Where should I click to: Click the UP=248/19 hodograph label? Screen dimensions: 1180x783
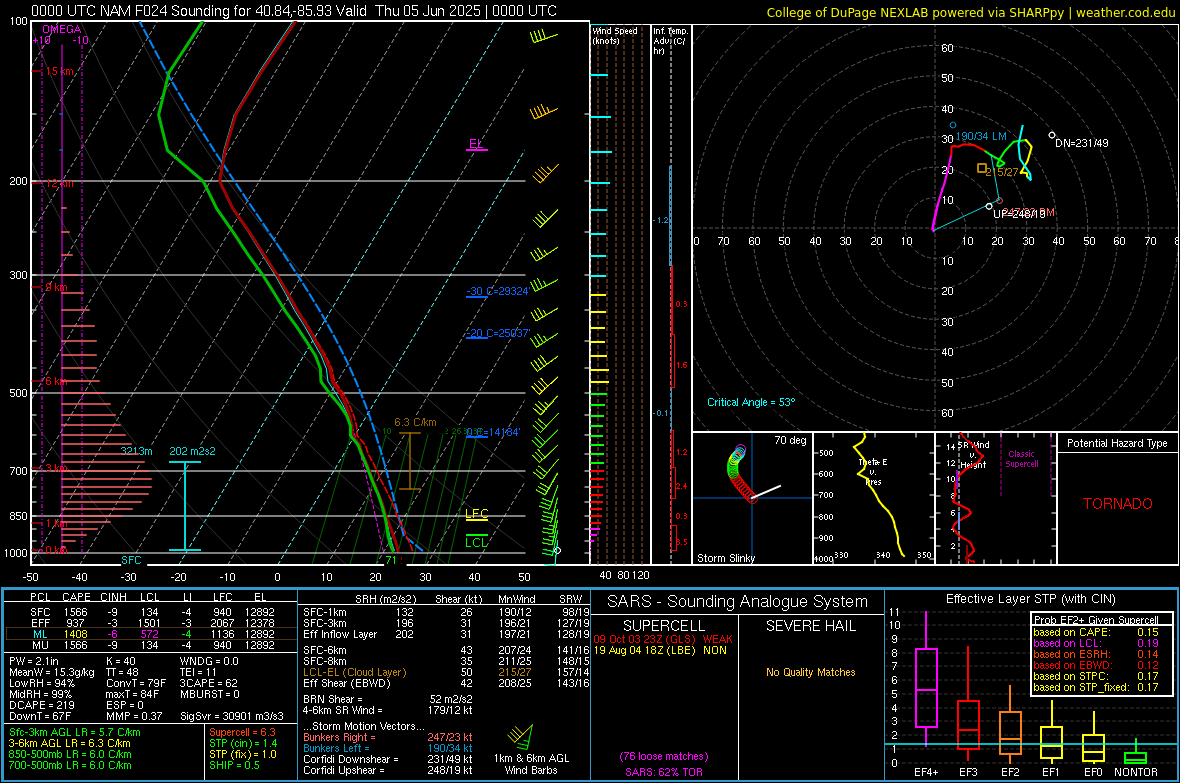[1019, 214]
